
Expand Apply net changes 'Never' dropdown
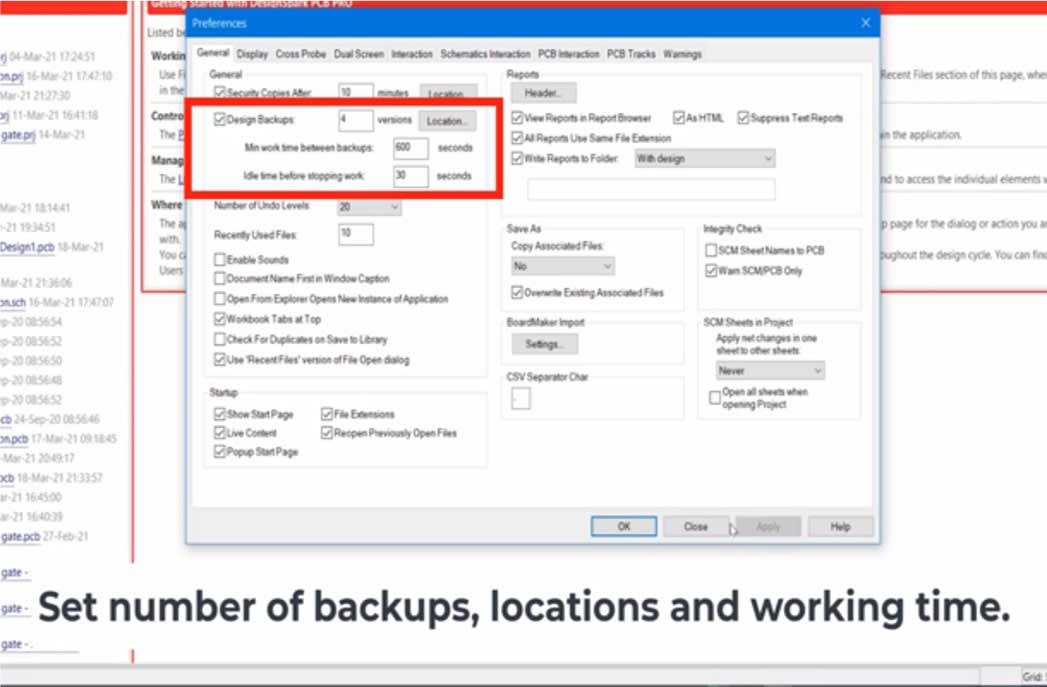click(770, 371)
